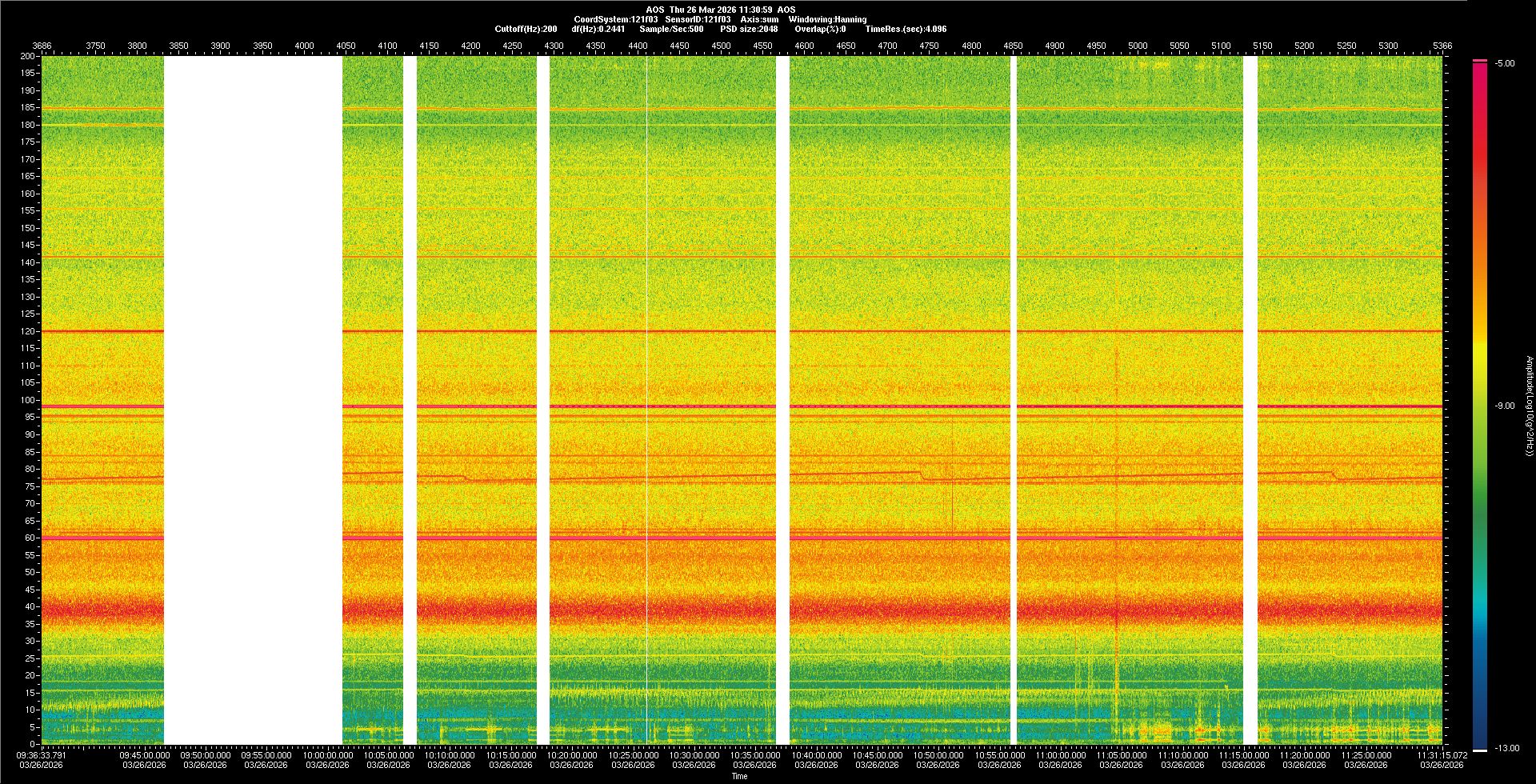This screenshot has width=1536, height=784.
Task: Click the -9.00 colorbar midpoint label
Action: [1505, 406]
